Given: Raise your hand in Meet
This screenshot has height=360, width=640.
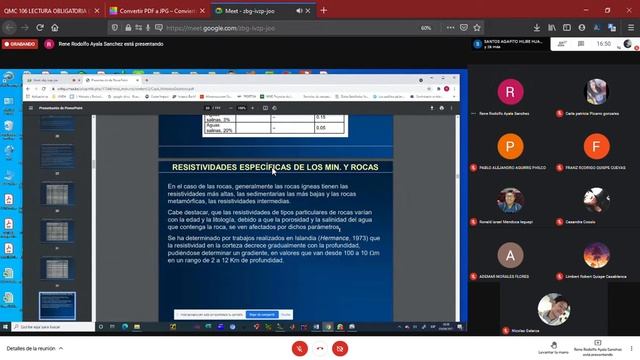Looking at the screenshot, I should [553, 348].
